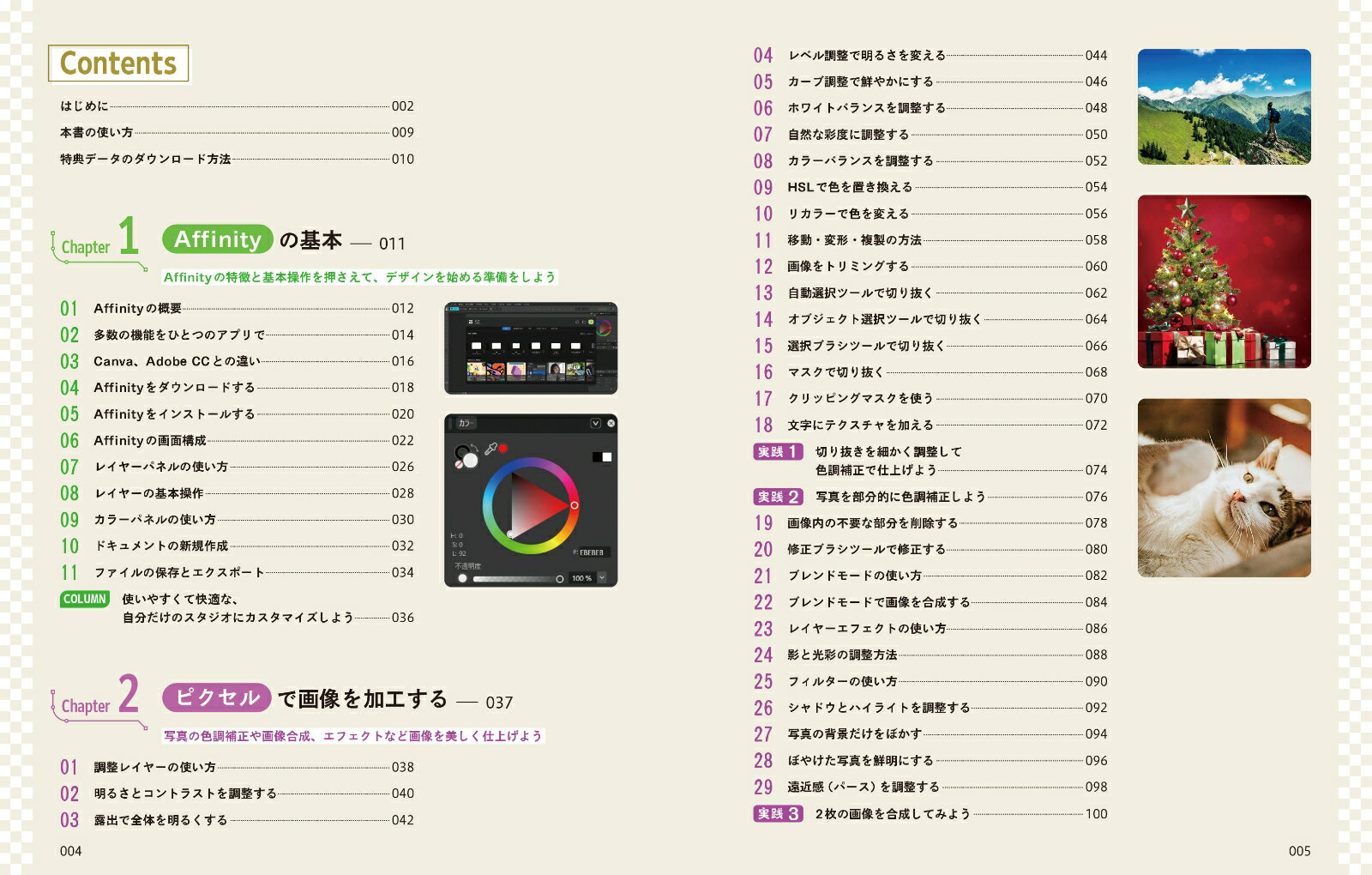Click the HSLで色を置き換える entry
Viewport: 1372px width, 875px height.
pos(930,187)
